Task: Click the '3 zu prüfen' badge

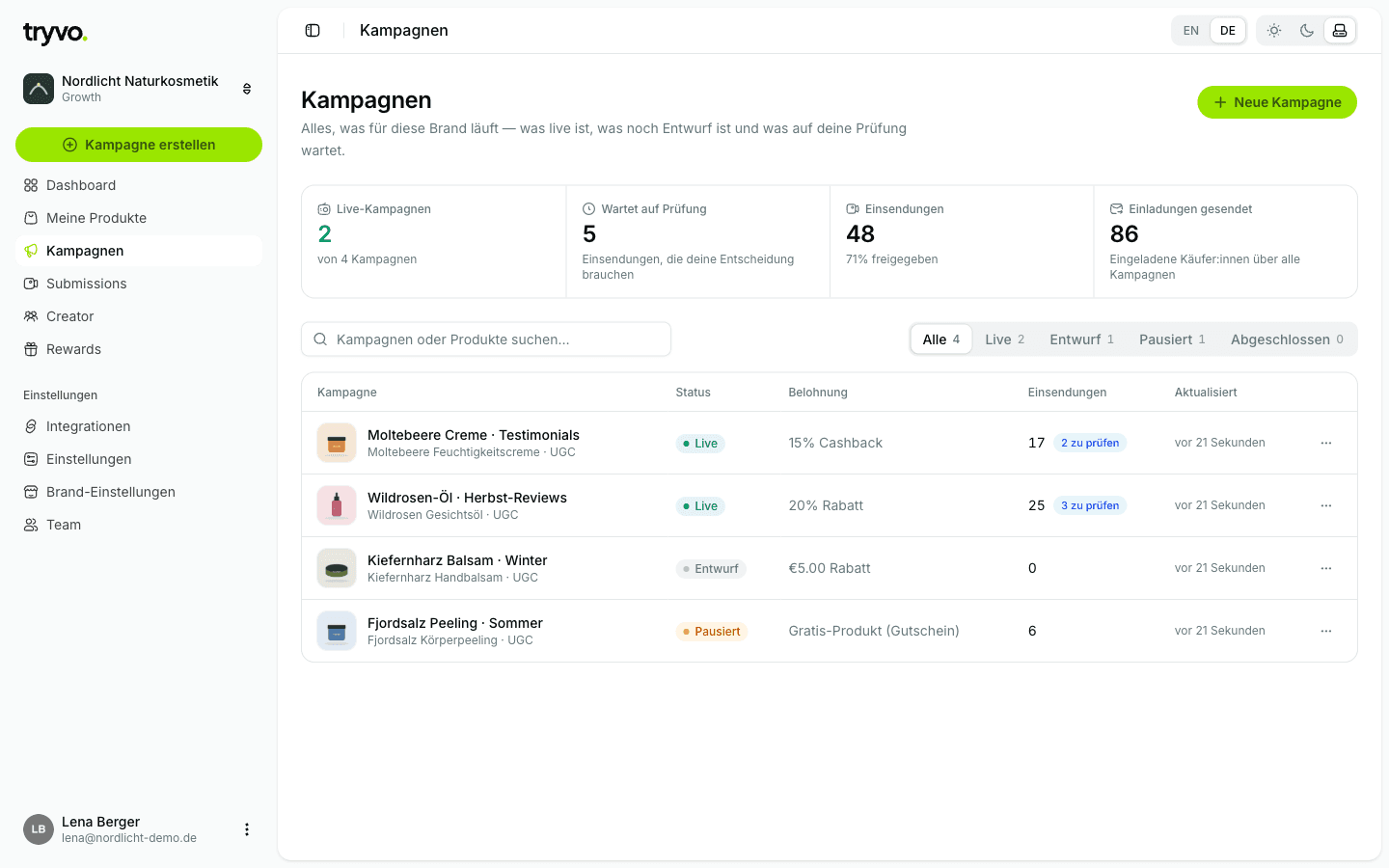Action: [1090, 505]
